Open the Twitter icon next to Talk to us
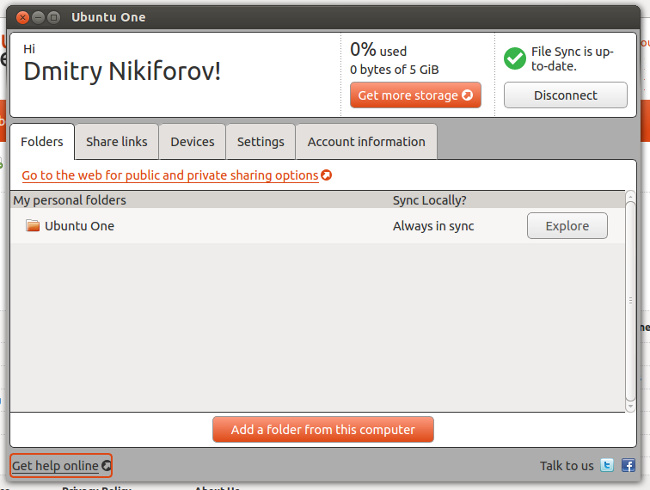Image resolution: width=650 pixels, height=490 pixels. click(x=607, y=465)
